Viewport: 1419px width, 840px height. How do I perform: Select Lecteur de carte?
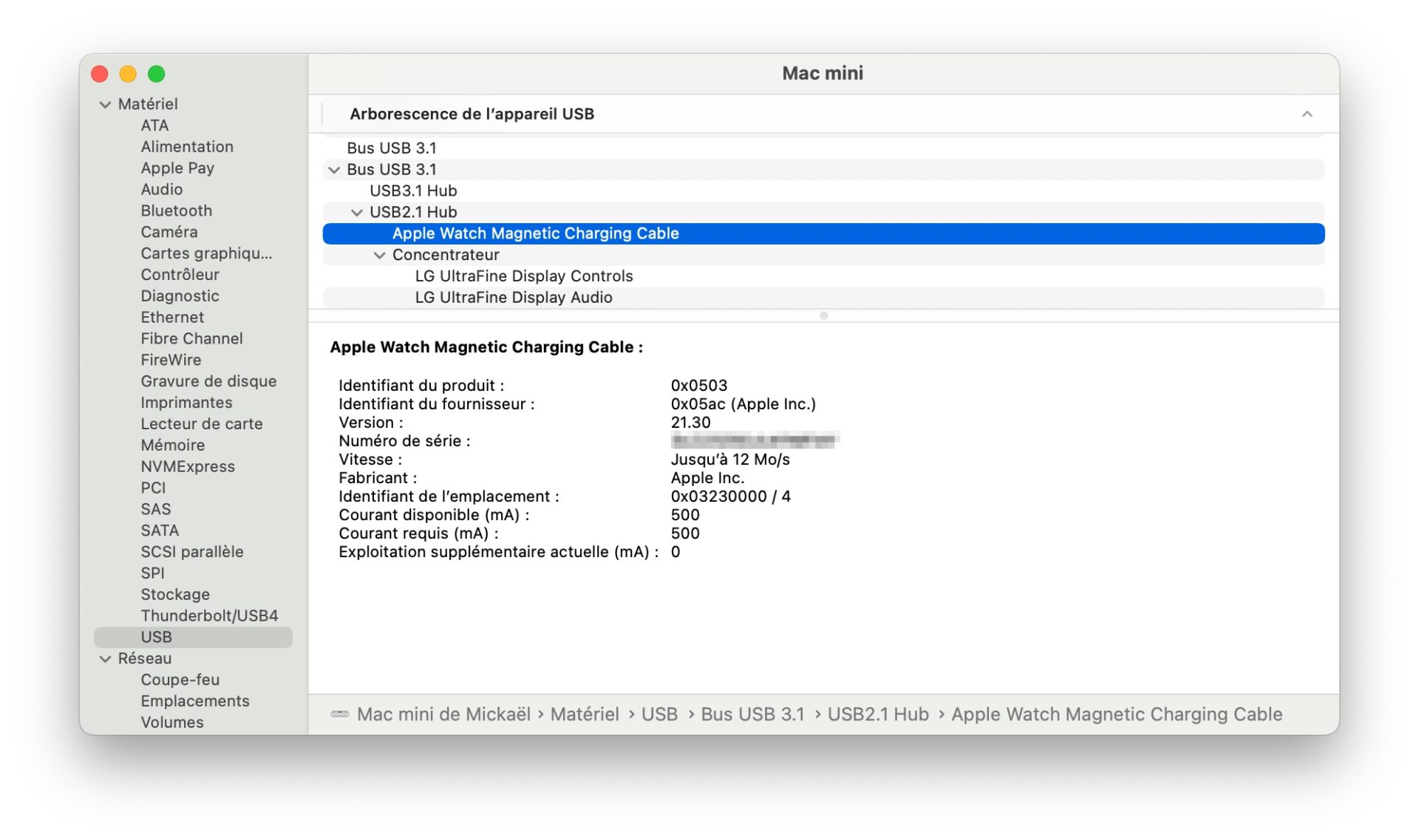202,424
